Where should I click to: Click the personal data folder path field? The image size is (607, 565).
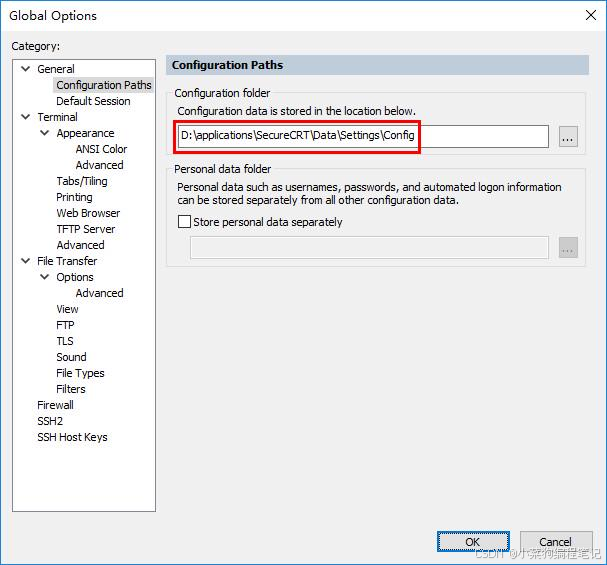click(369, 248)
